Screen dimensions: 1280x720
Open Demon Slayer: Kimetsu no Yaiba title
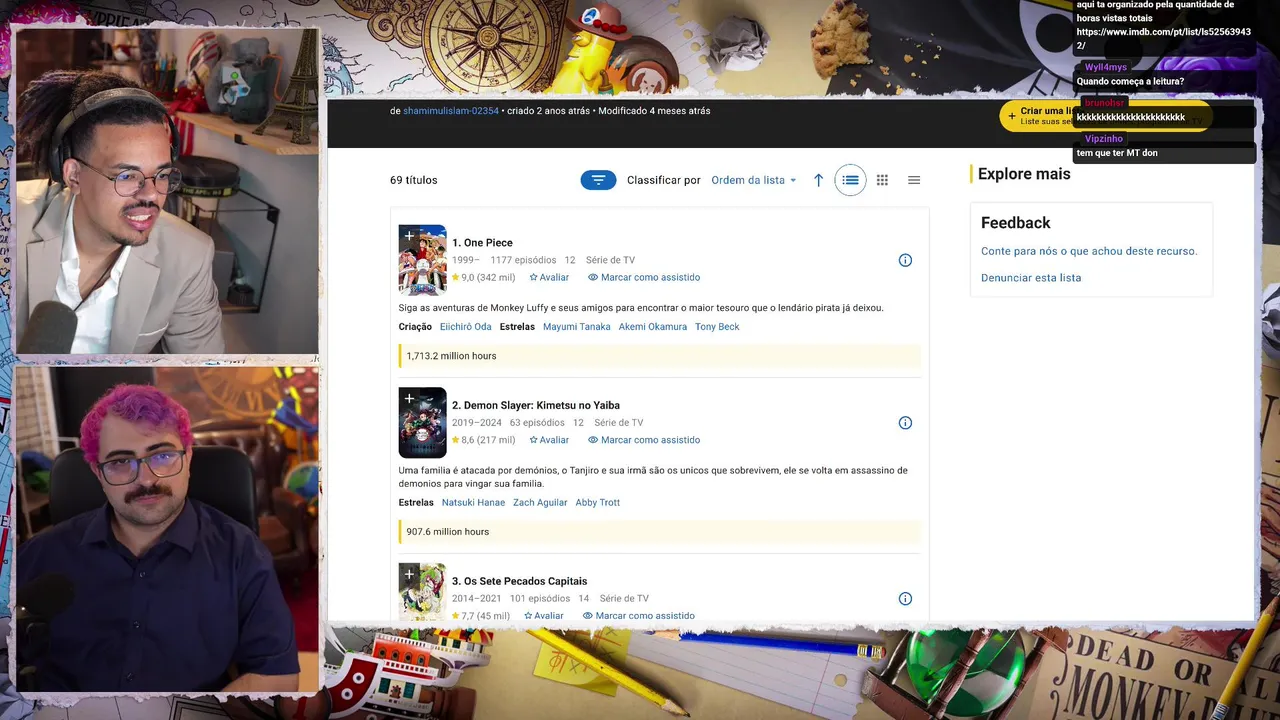pyautogui.click(x=536, y=405)
